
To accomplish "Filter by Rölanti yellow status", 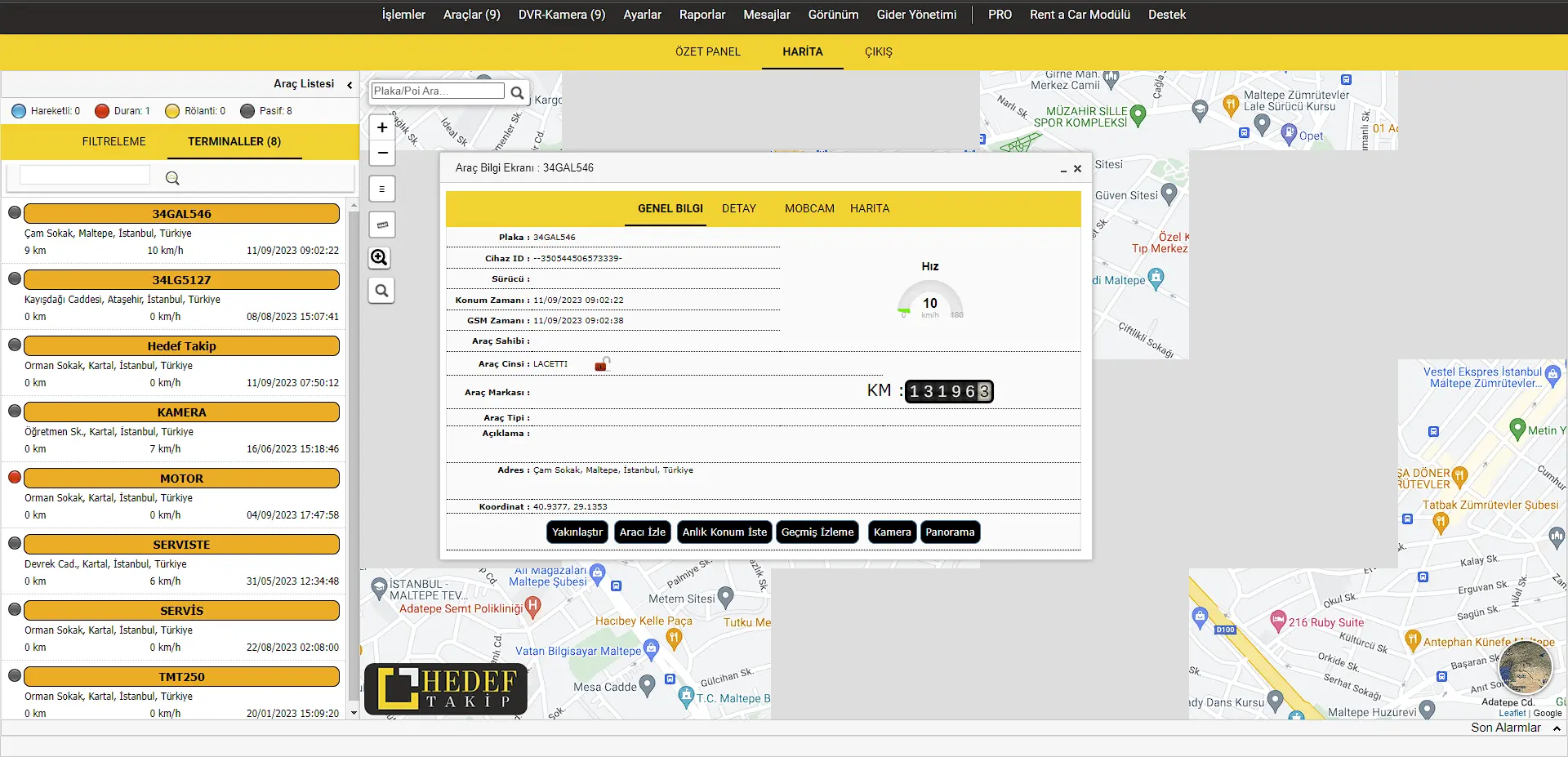I will [x=195, y=111].
